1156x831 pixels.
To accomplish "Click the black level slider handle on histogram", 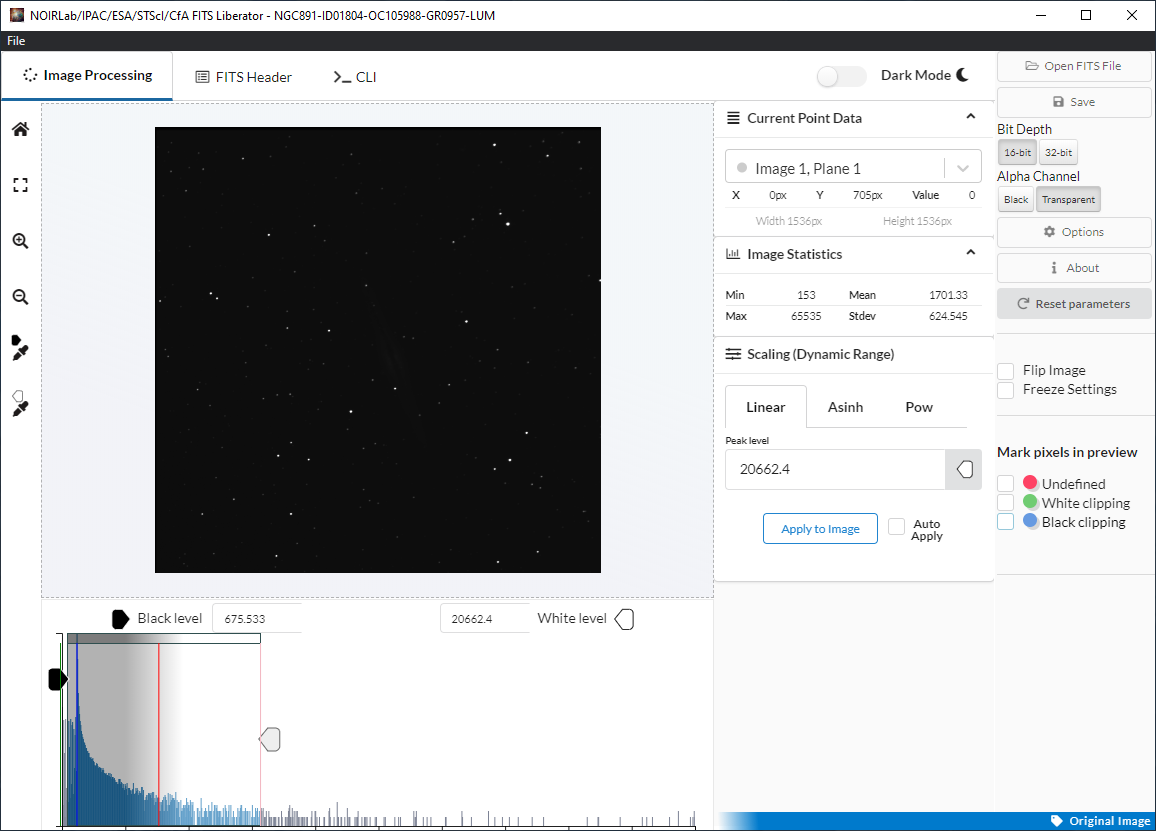I will point(58,679).
